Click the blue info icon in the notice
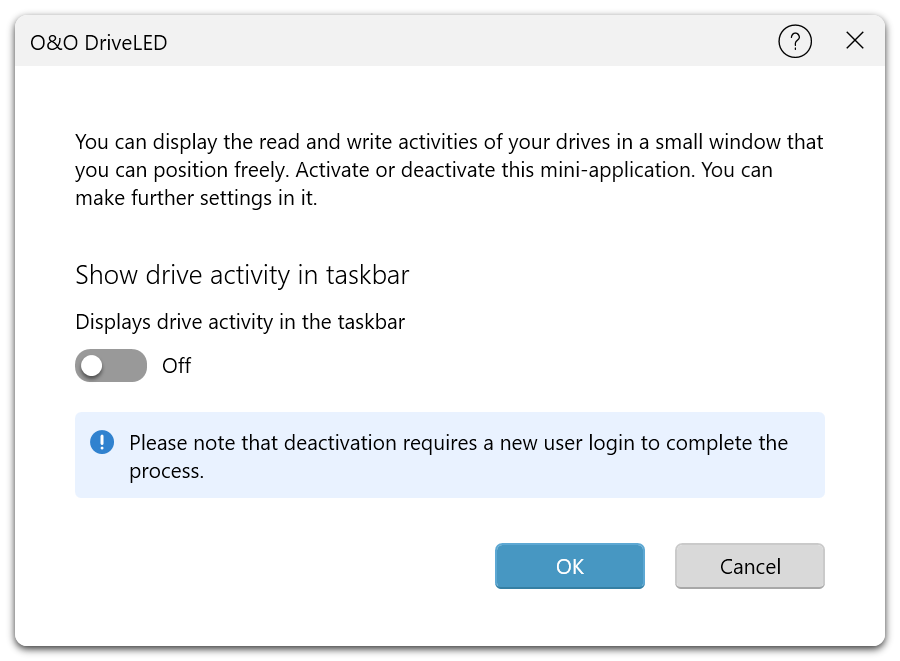This screenshot has height=661, width=900. 102,442
